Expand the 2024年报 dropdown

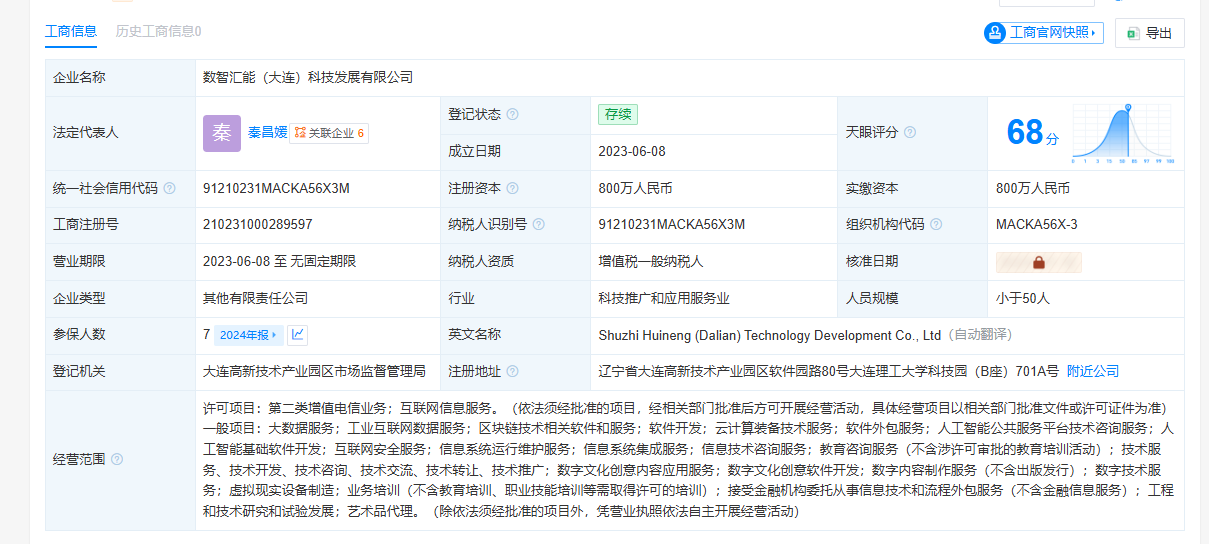click(247, 335)
